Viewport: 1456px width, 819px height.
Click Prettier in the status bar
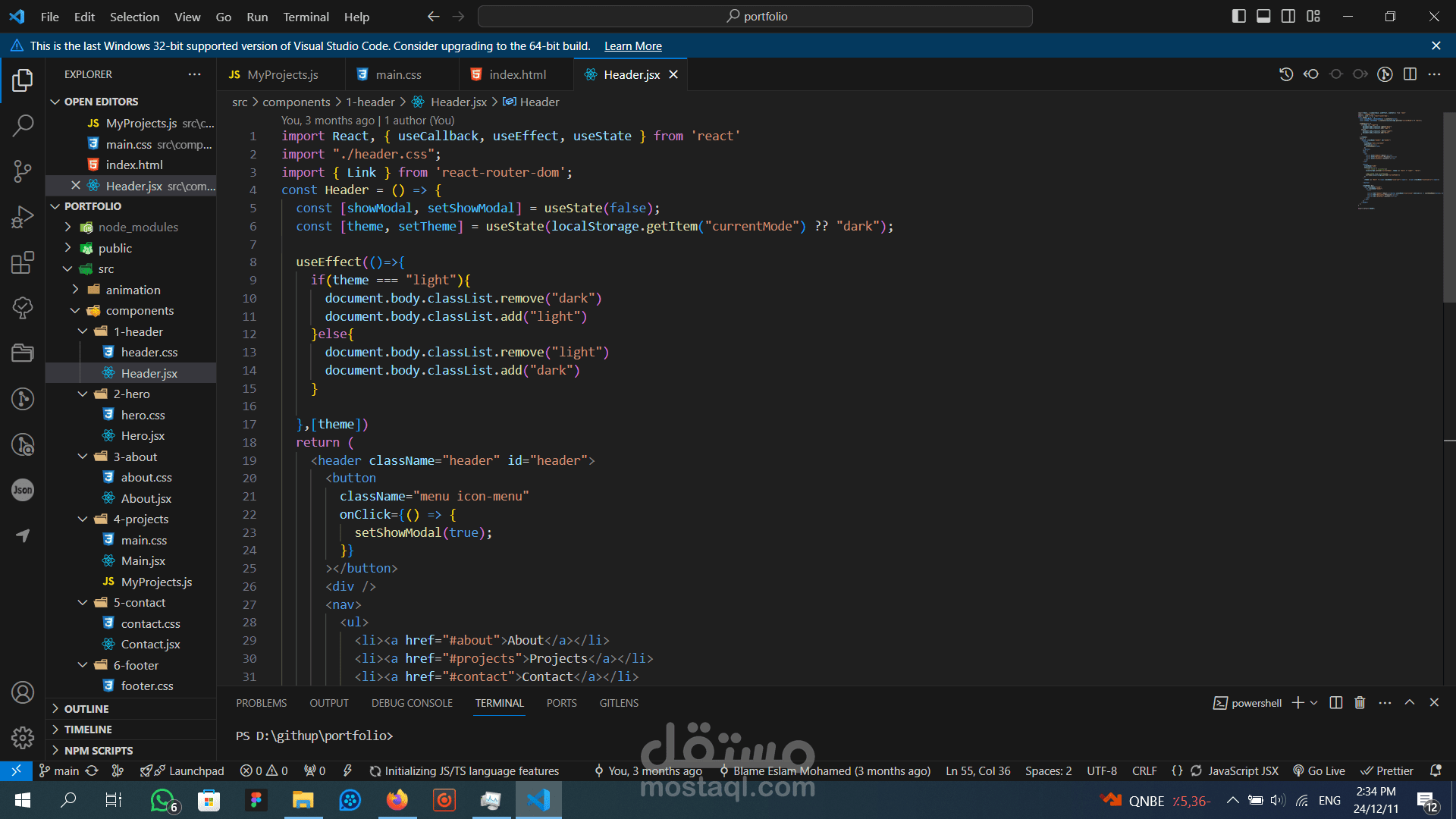1387,771
